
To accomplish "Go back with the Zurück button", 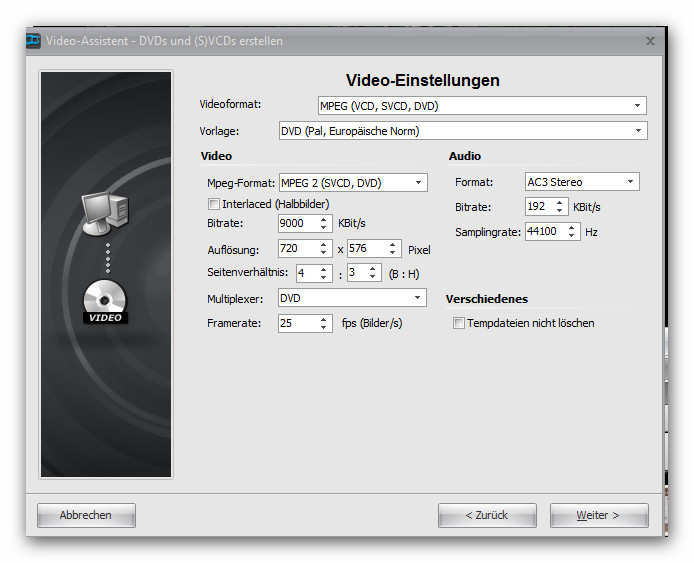I will (486, 515).
